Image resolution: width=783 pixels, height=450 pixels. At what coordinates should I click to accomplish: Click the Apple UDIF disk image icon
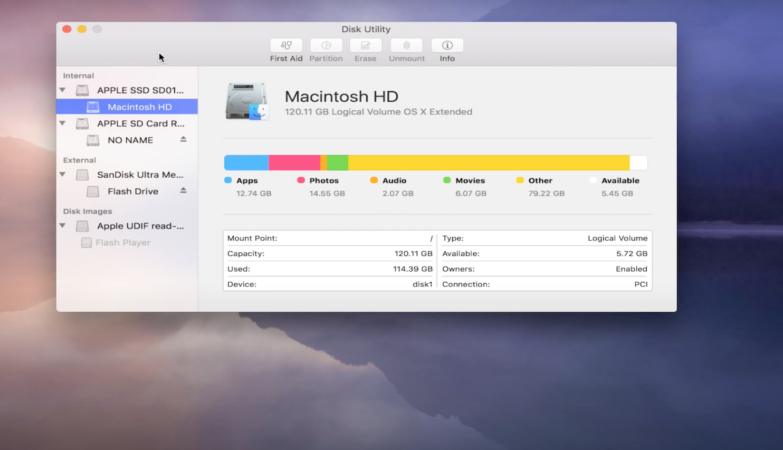point(82,226)
